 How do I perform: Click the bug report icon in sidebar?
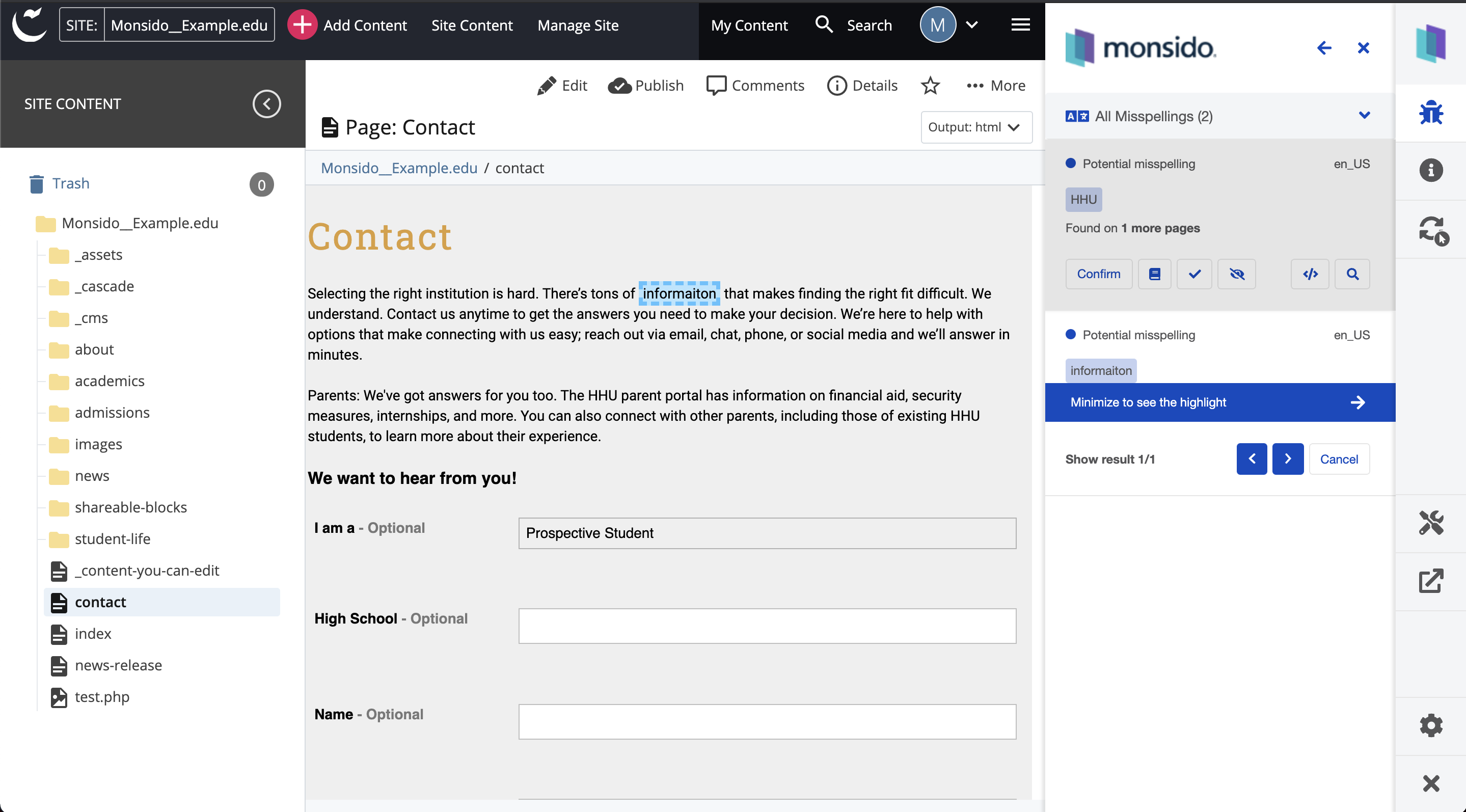[1432, 113]
